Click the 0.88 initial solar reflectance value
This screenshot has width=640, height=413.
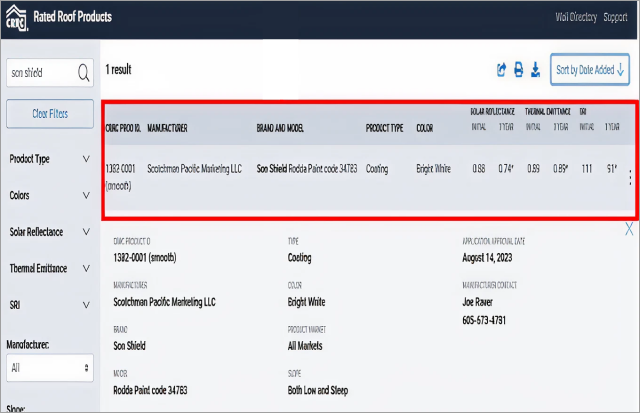click(x=479, y=169)
